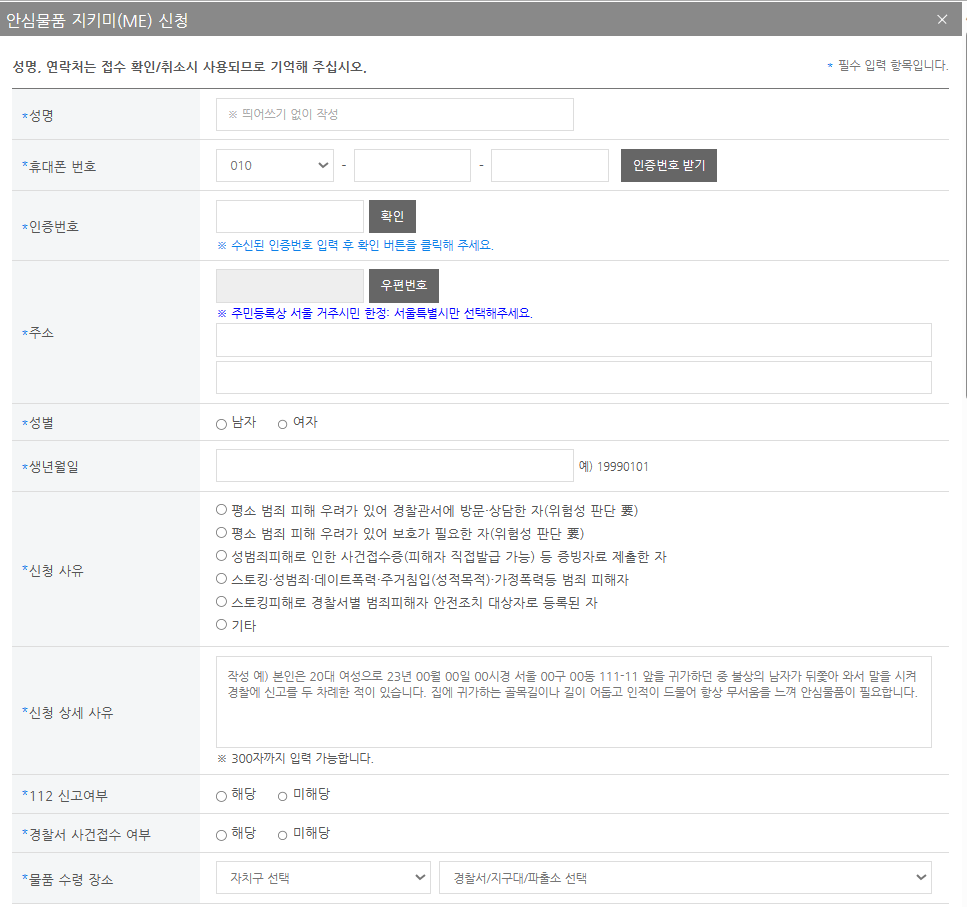Click the 우편번호 search button

403,285
